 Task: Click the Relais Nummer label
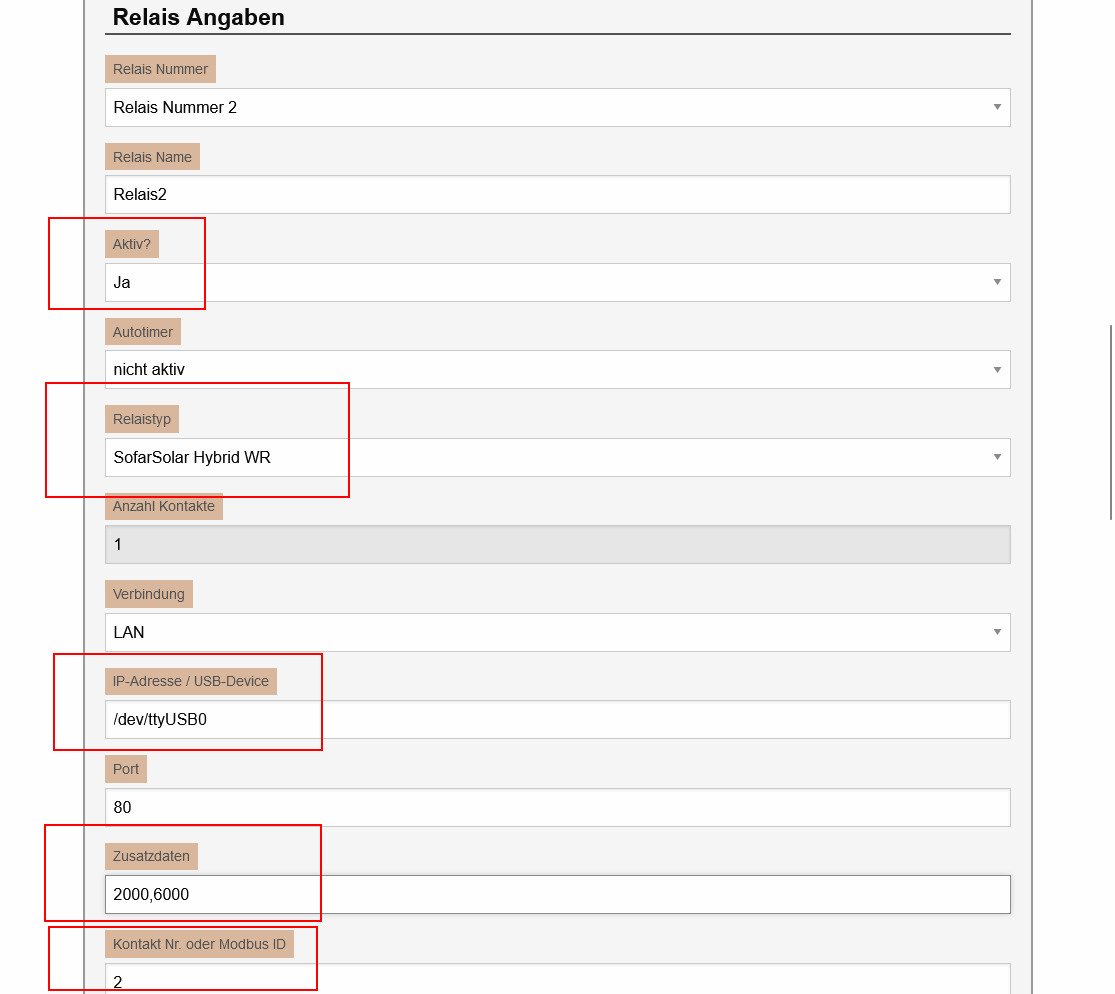160,69
